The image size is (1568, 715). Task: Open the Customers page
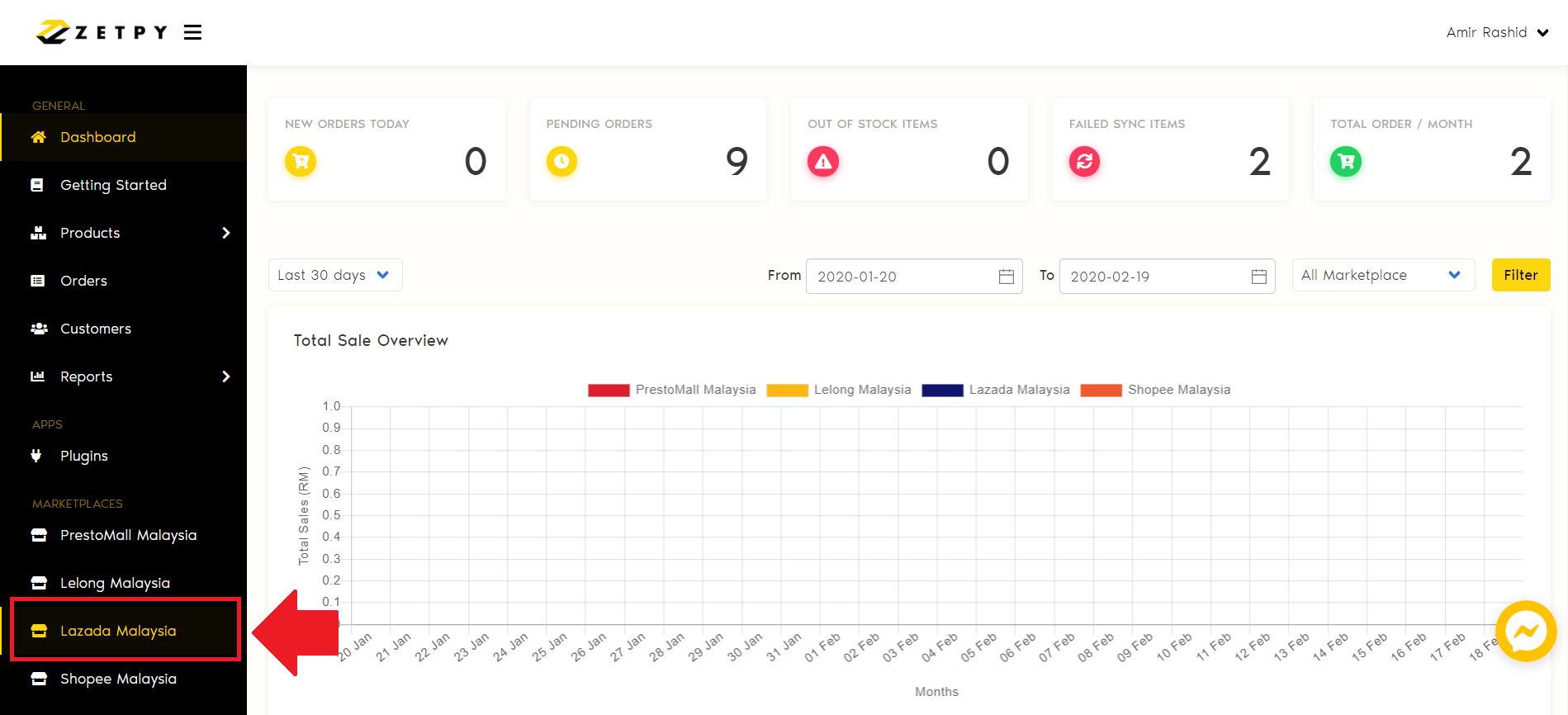tap(124, 329)
